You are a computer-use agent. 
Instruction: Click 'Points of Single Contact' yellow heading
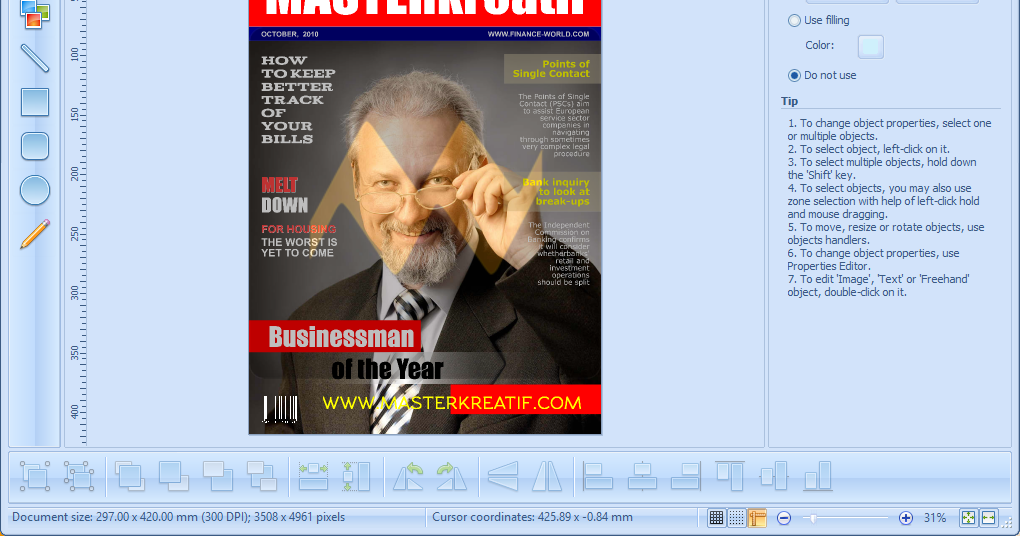tap(551, 68)
